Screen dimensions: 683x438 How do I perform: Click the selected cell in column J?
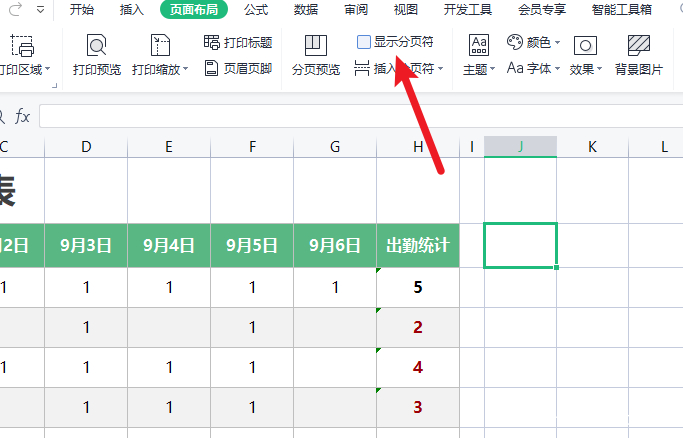[521, 246]
